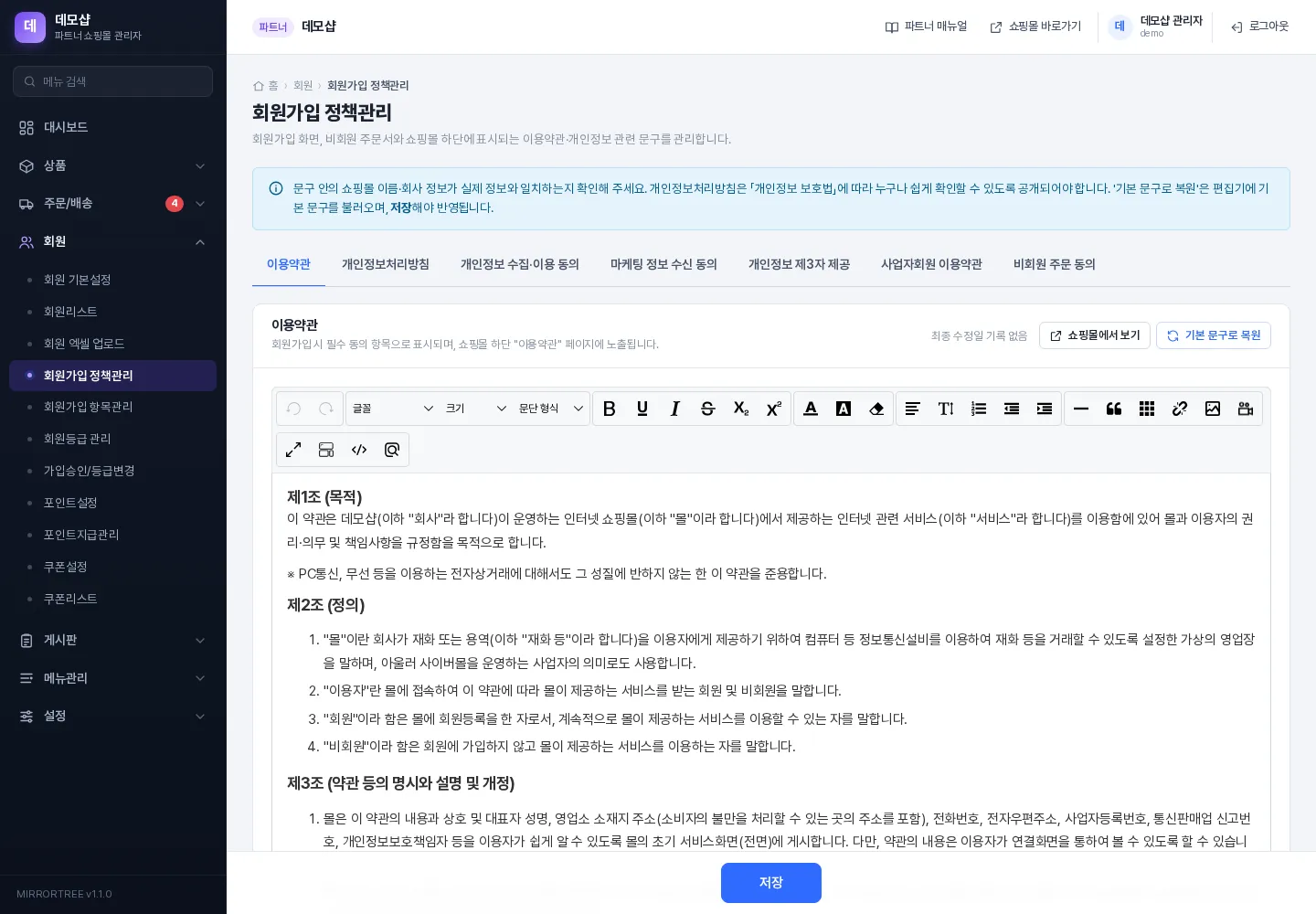This screenshot has height=914, width=1316.
Task: Open the 크기 size dropdown
Action: point(476,409)
